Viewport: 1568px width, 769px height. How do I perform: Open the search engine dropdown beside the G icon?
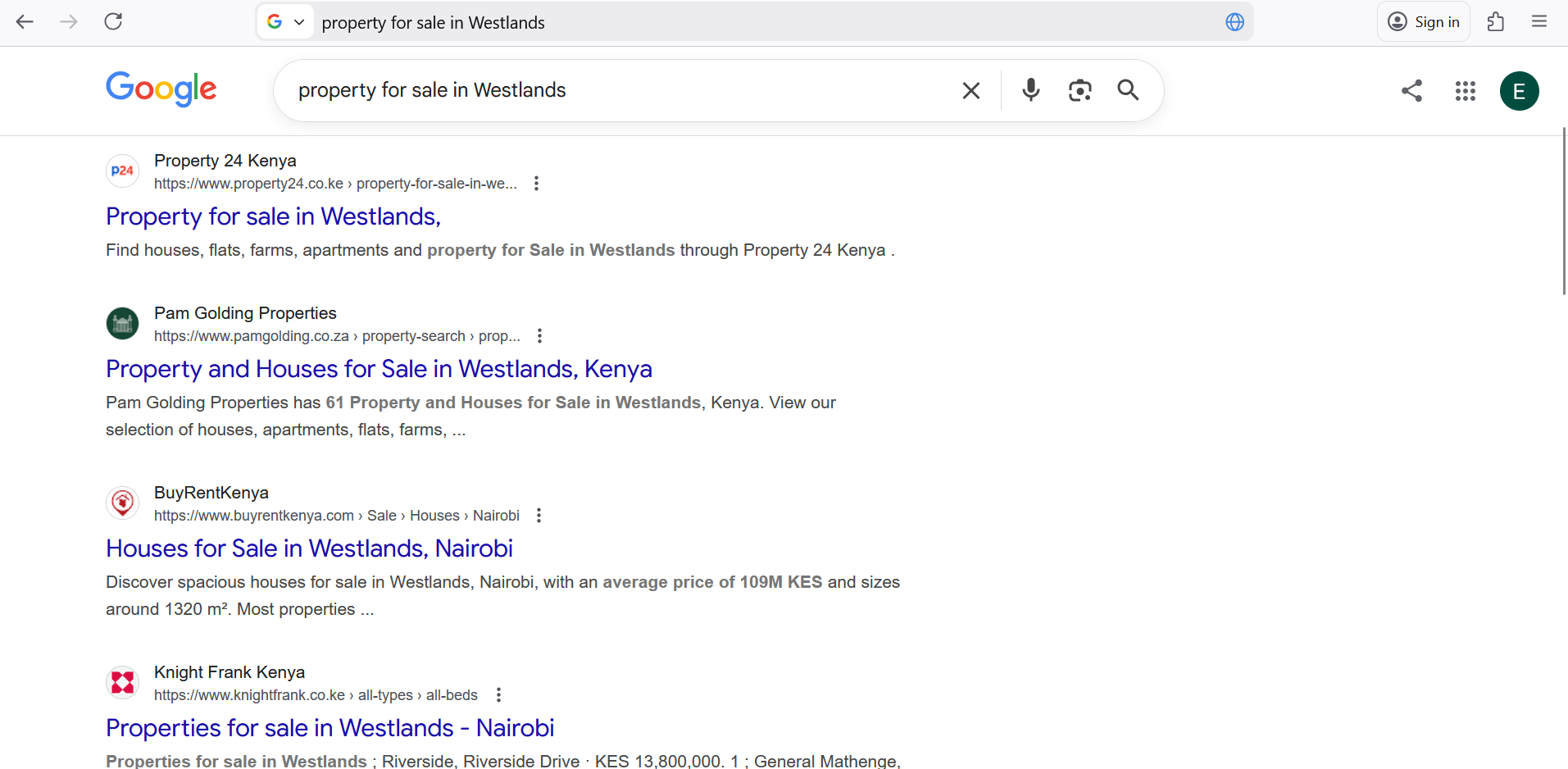pyautogui.click(x=299, y=22)
